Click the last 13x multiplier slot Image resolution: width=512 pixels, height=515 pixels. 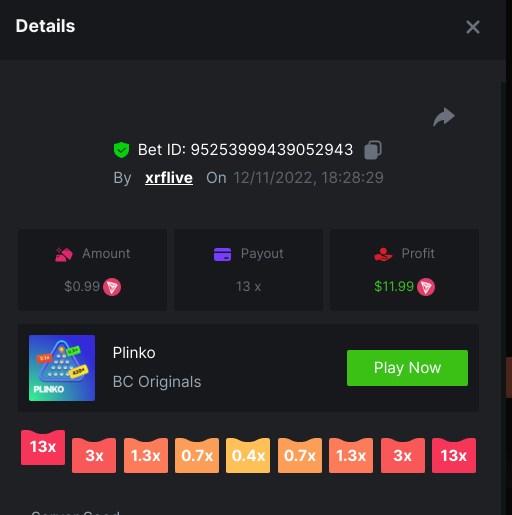point(454,455)
